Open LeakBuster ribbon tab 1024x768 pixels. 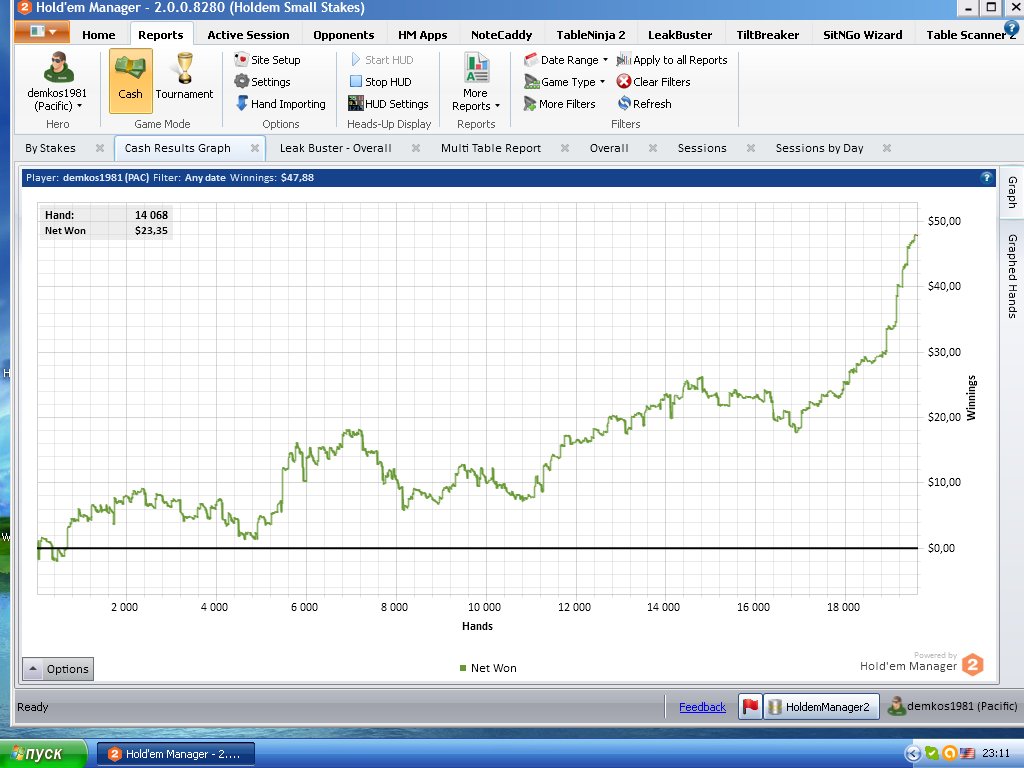tap(680, 35)
